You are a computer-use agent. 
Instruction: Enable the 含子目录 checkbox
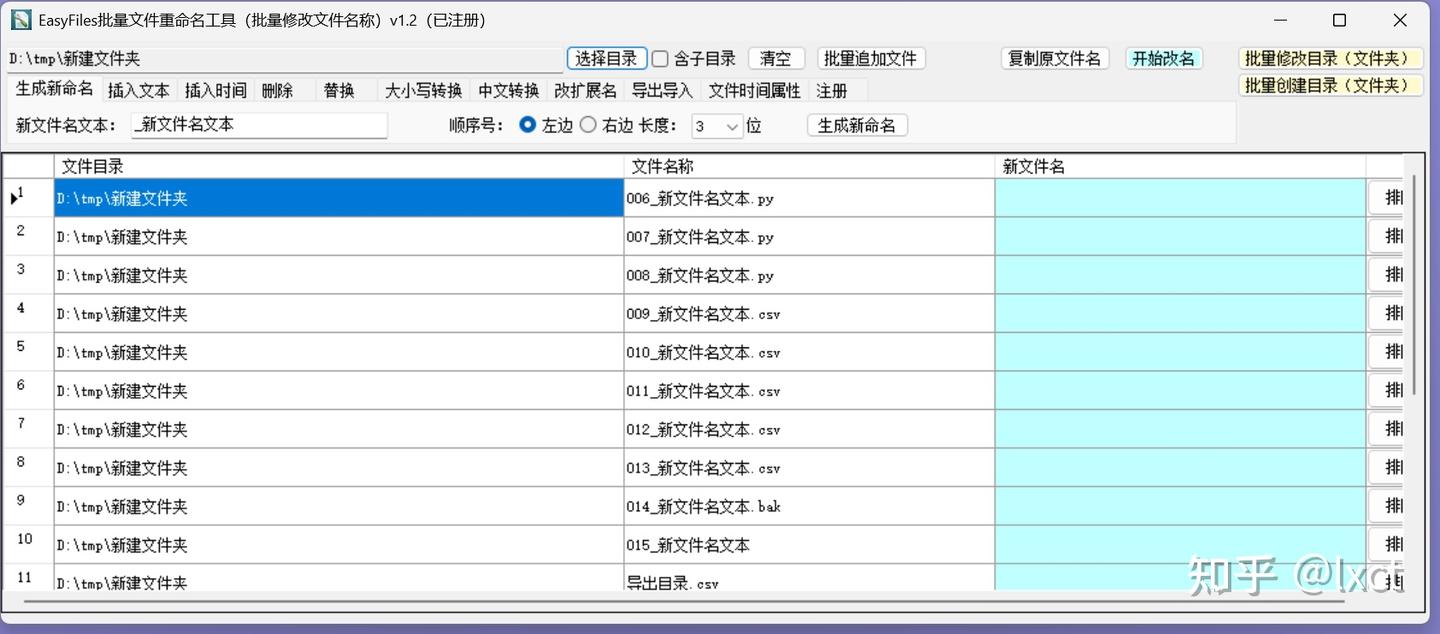[x=660, y=59]
